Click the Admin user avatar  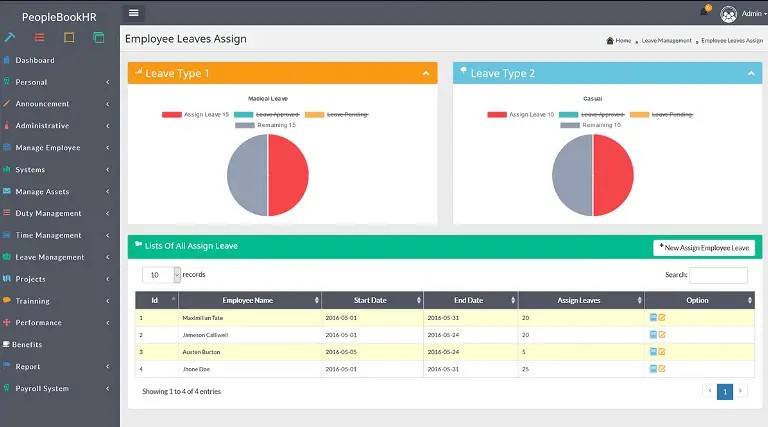click(728, 14)
